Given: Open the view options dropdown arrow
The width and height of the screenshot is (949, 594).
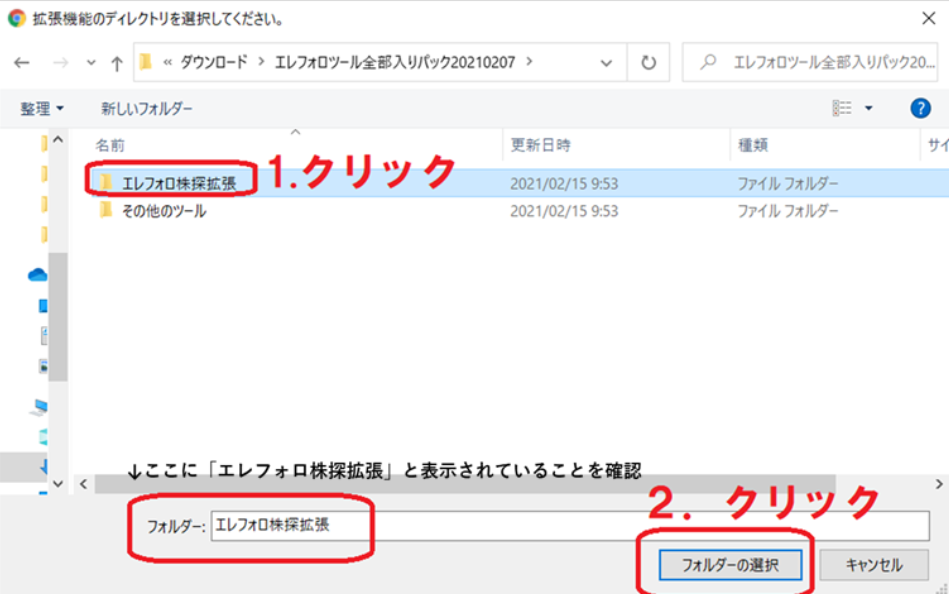Looking at the screenshot, I should (x=869, y=108).
